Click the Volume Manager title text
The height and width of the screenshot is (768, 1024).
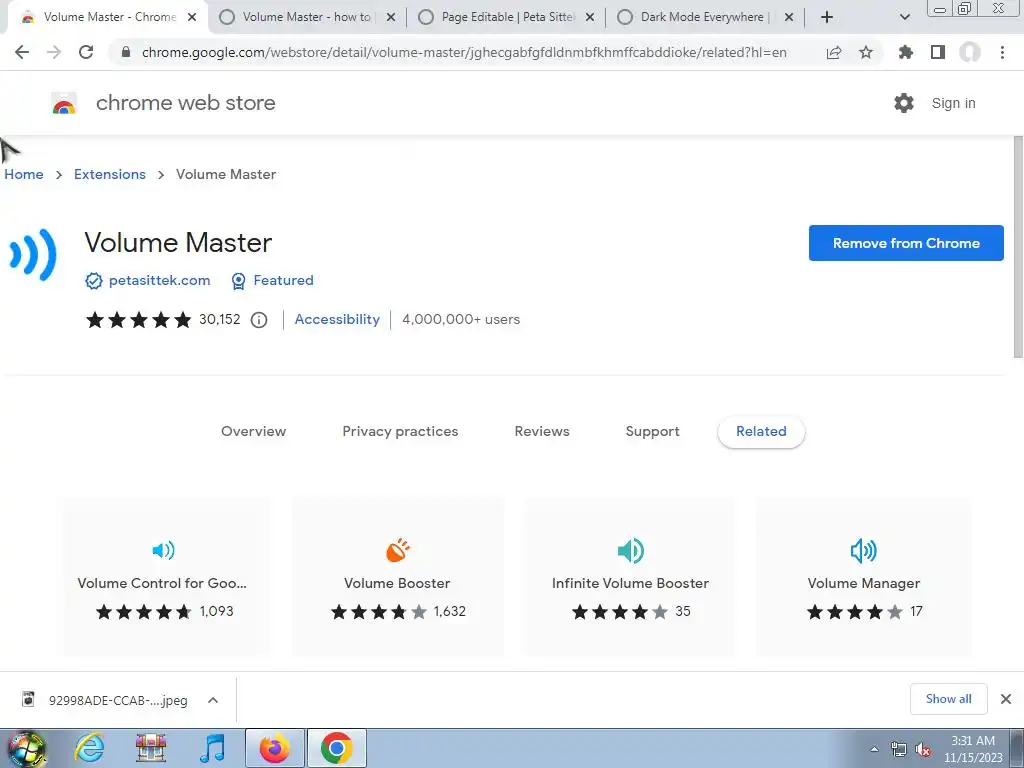point(863,583)
